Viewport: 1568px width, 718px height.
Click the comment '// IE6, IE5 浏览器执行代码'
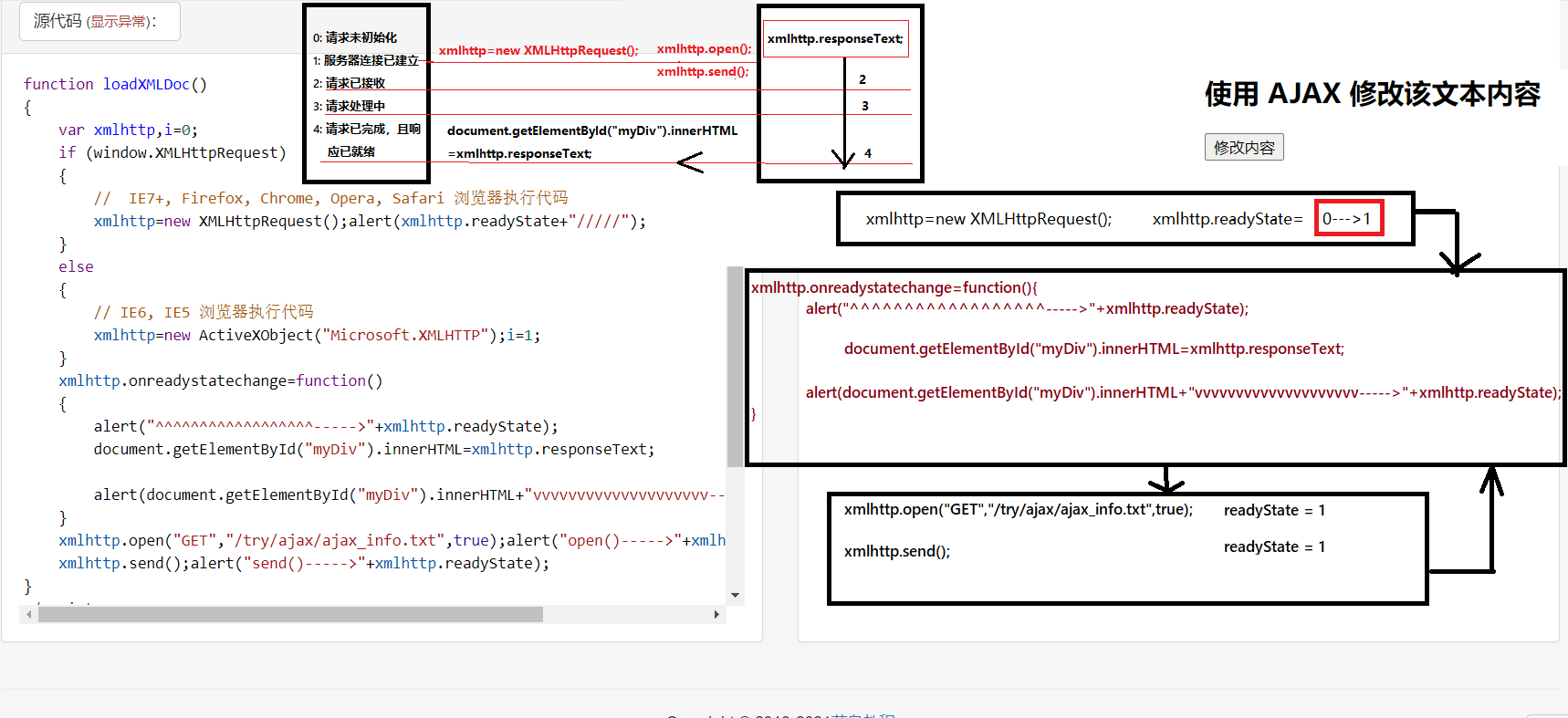point(203,312)
